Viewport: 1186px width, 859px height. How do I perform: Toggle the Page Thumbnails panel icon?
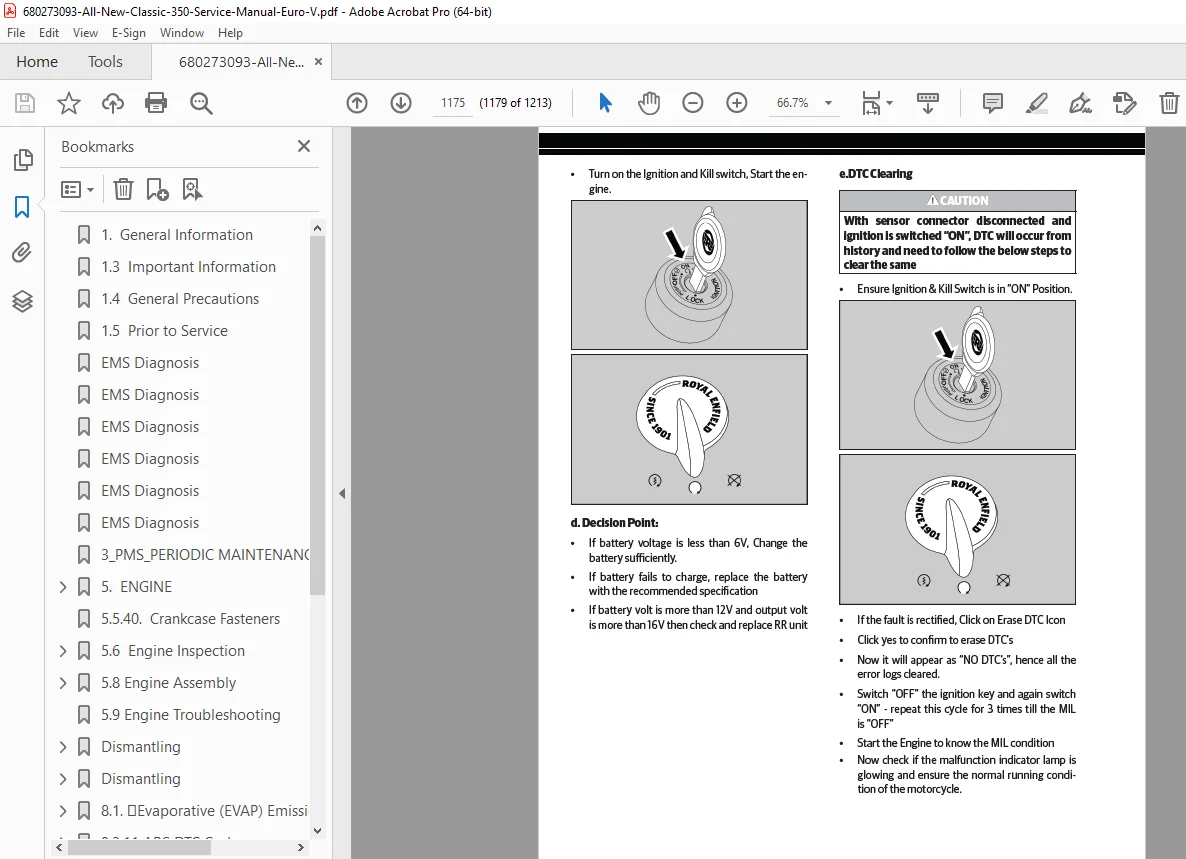[23, 160]
